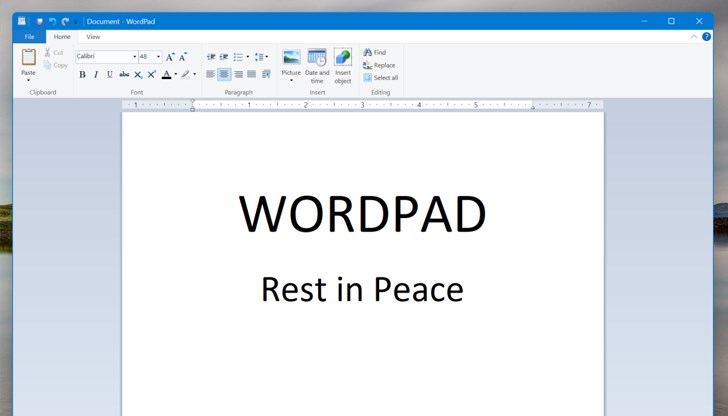Expand the Paste options arrow
The image size is (728, 416).
point(28,80)
